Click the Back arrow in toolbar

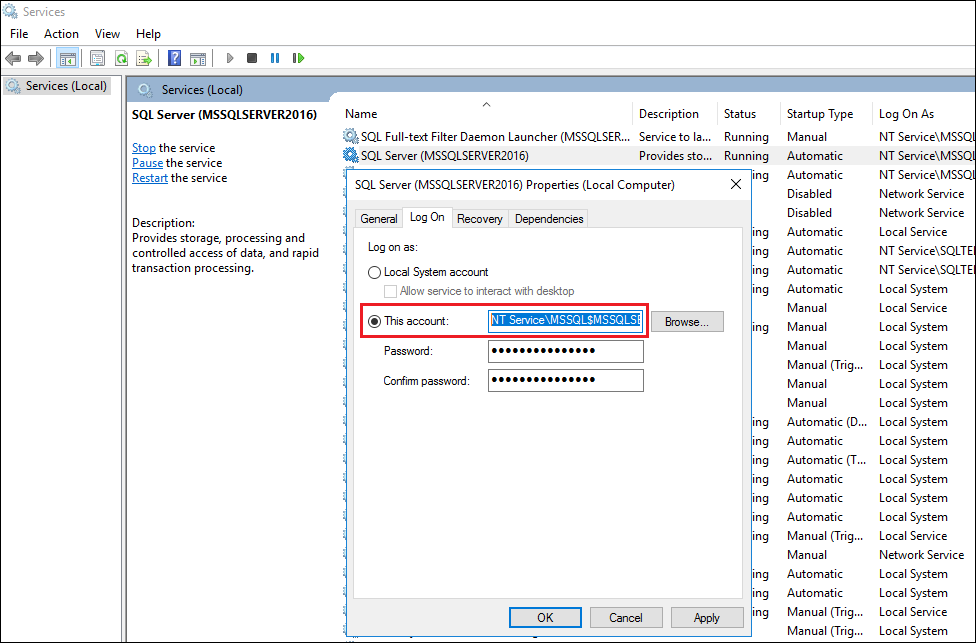click(13, 58)
